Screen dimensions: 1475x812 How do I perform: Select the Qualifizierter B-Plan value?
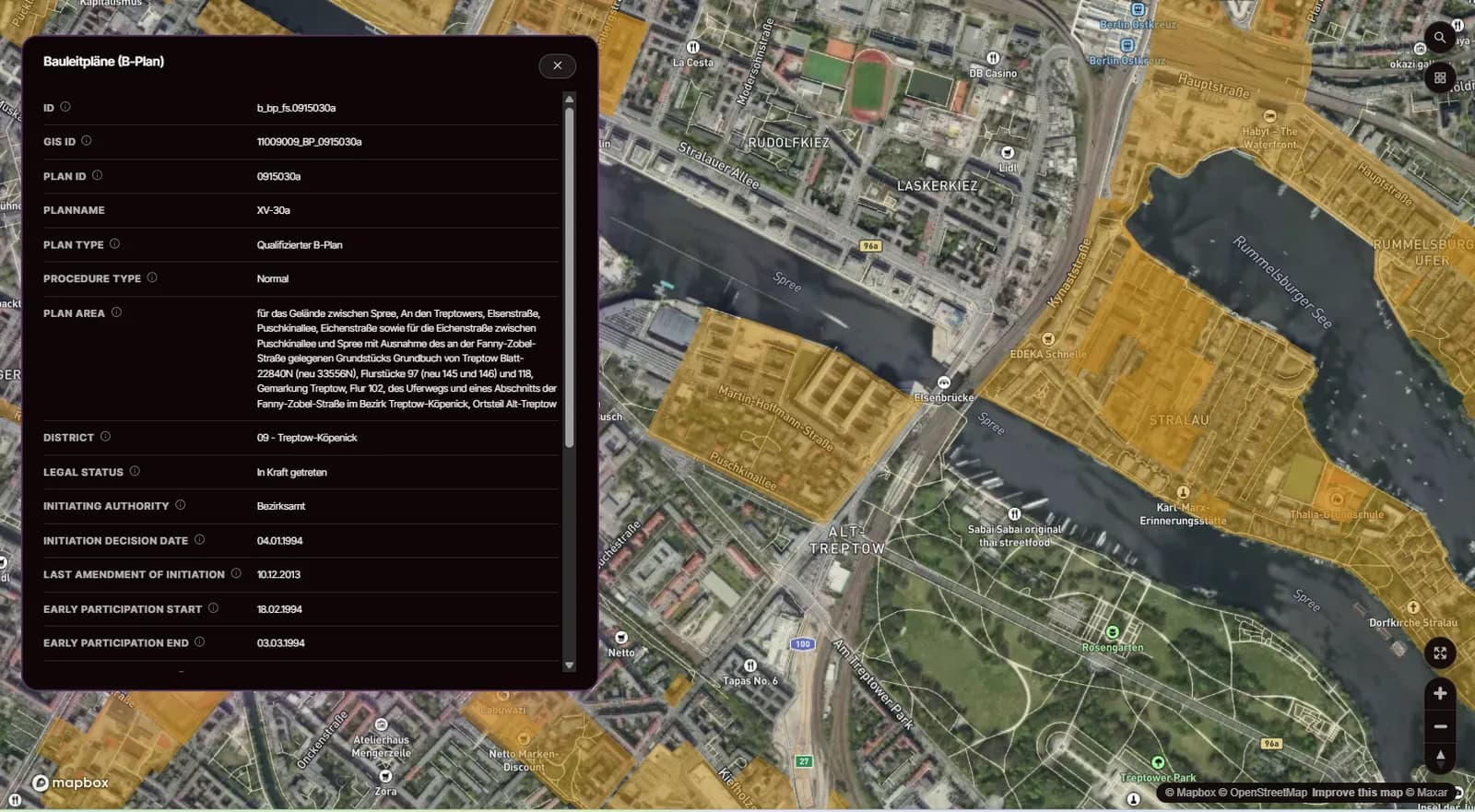click(300, 245)
